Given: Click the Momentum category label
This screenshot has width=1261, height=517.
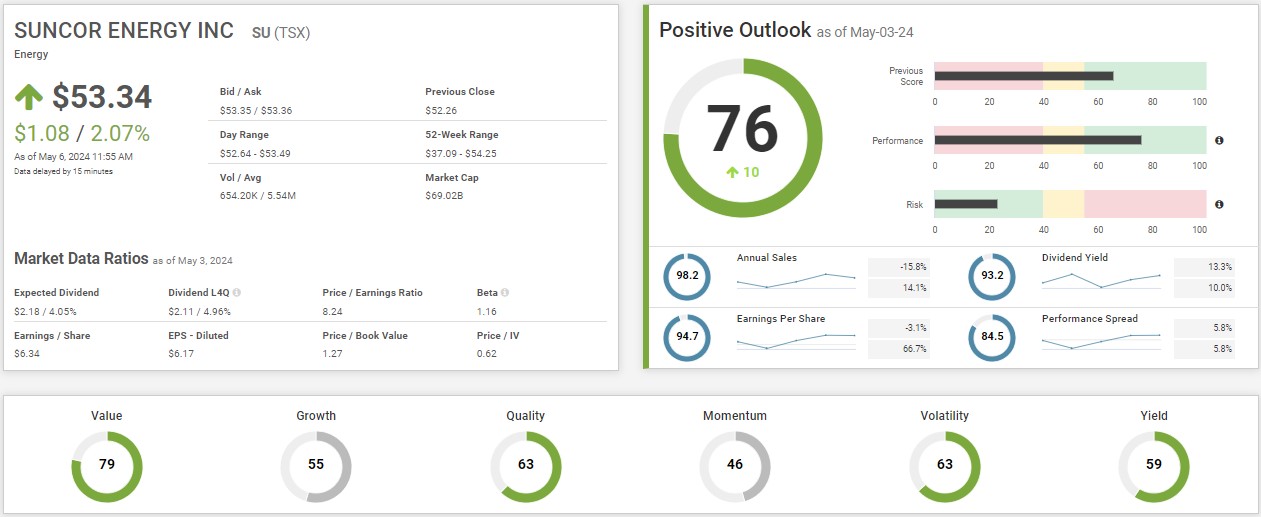Looking at the screenshot, I should coord(735,416).
